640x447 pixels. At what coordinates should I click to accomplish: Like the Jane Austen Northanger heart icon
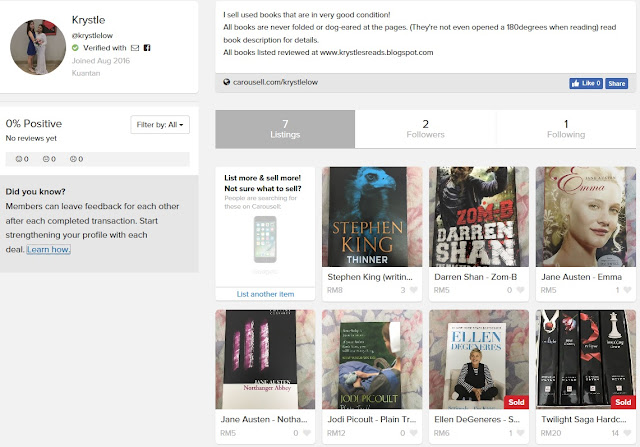(x=307, y=433)
